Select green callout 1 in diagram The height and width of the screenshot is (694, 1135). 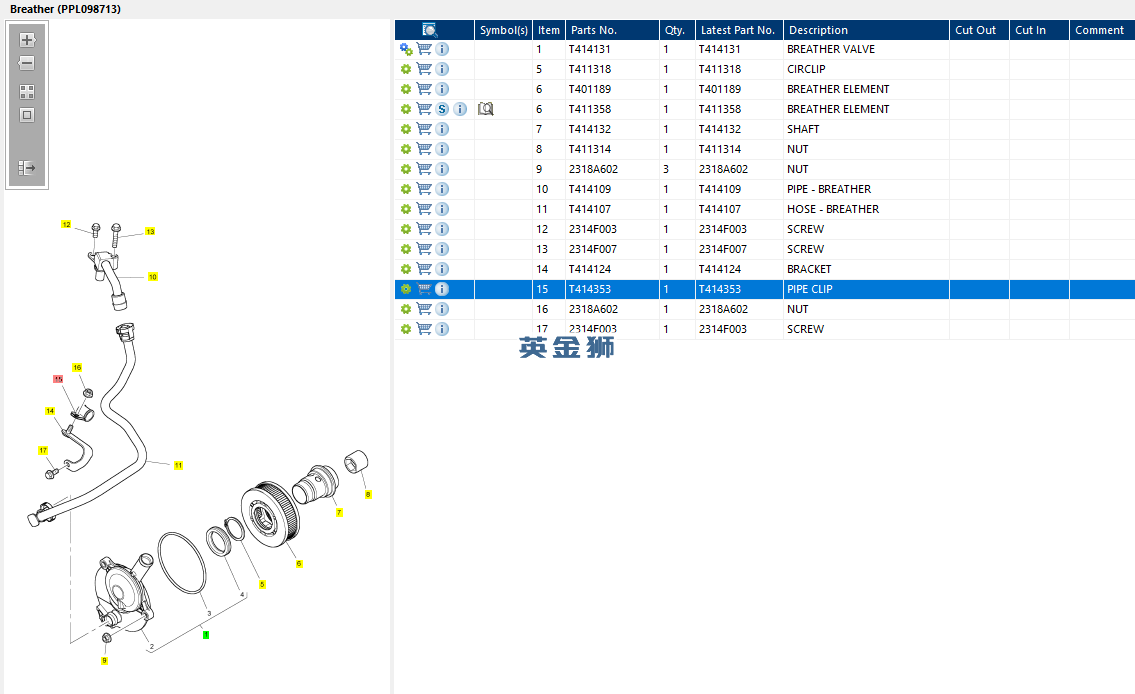206,635
